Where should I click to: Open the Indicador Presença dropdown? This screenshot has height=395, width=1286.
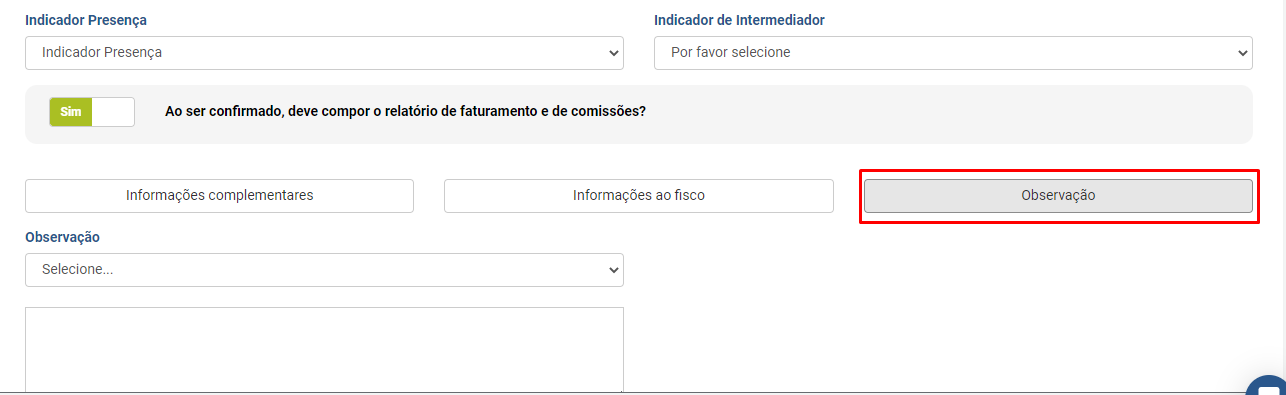coord(324,53)
